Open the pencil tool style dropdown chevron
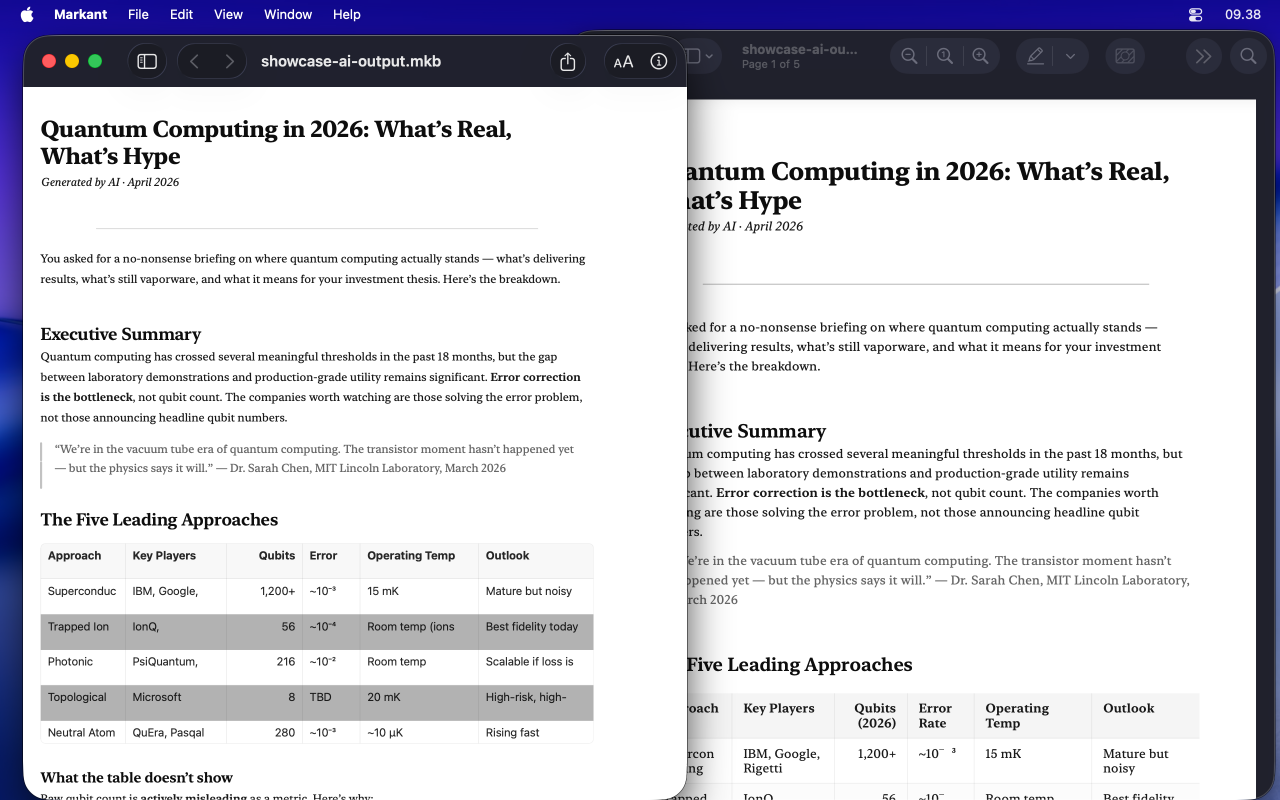 [x=1070, y=56]
